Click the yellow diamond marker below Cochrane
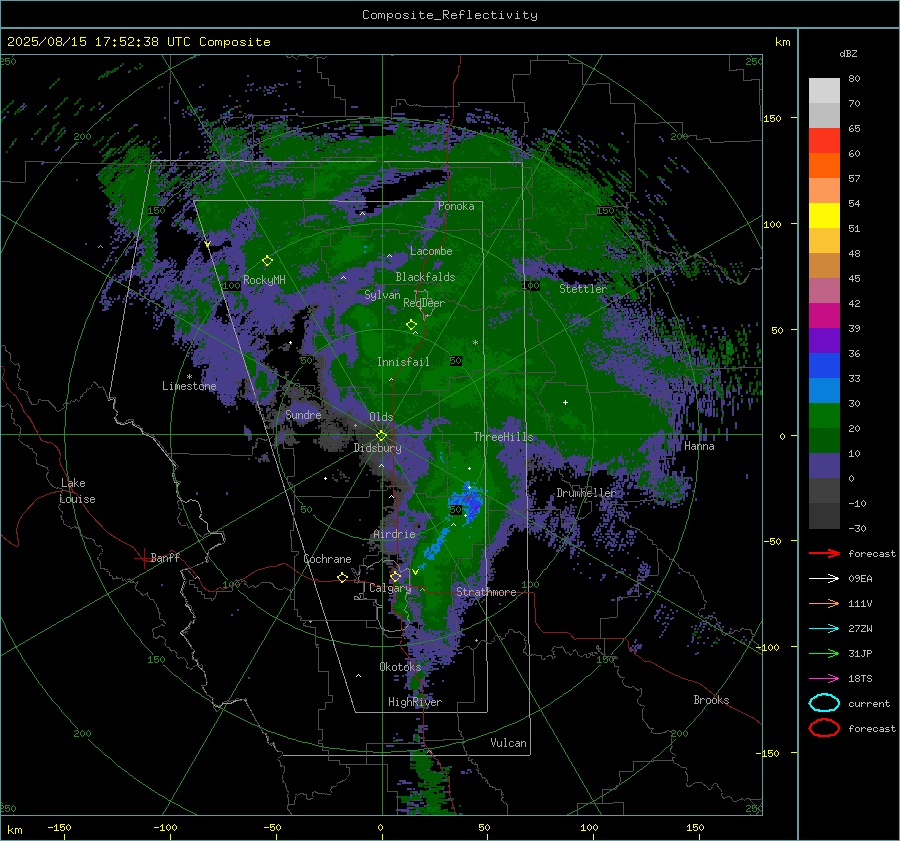The image size is (900, 841). pyautogui.click(x=342, y=577)
